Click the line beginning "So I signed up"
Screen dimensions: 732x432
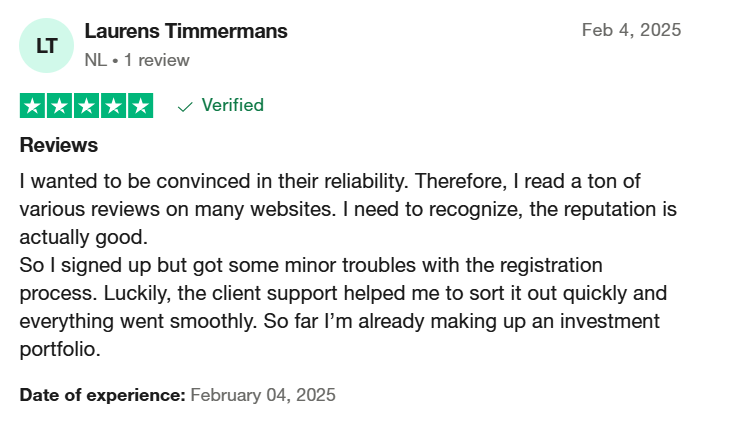(x=311, y=265)
